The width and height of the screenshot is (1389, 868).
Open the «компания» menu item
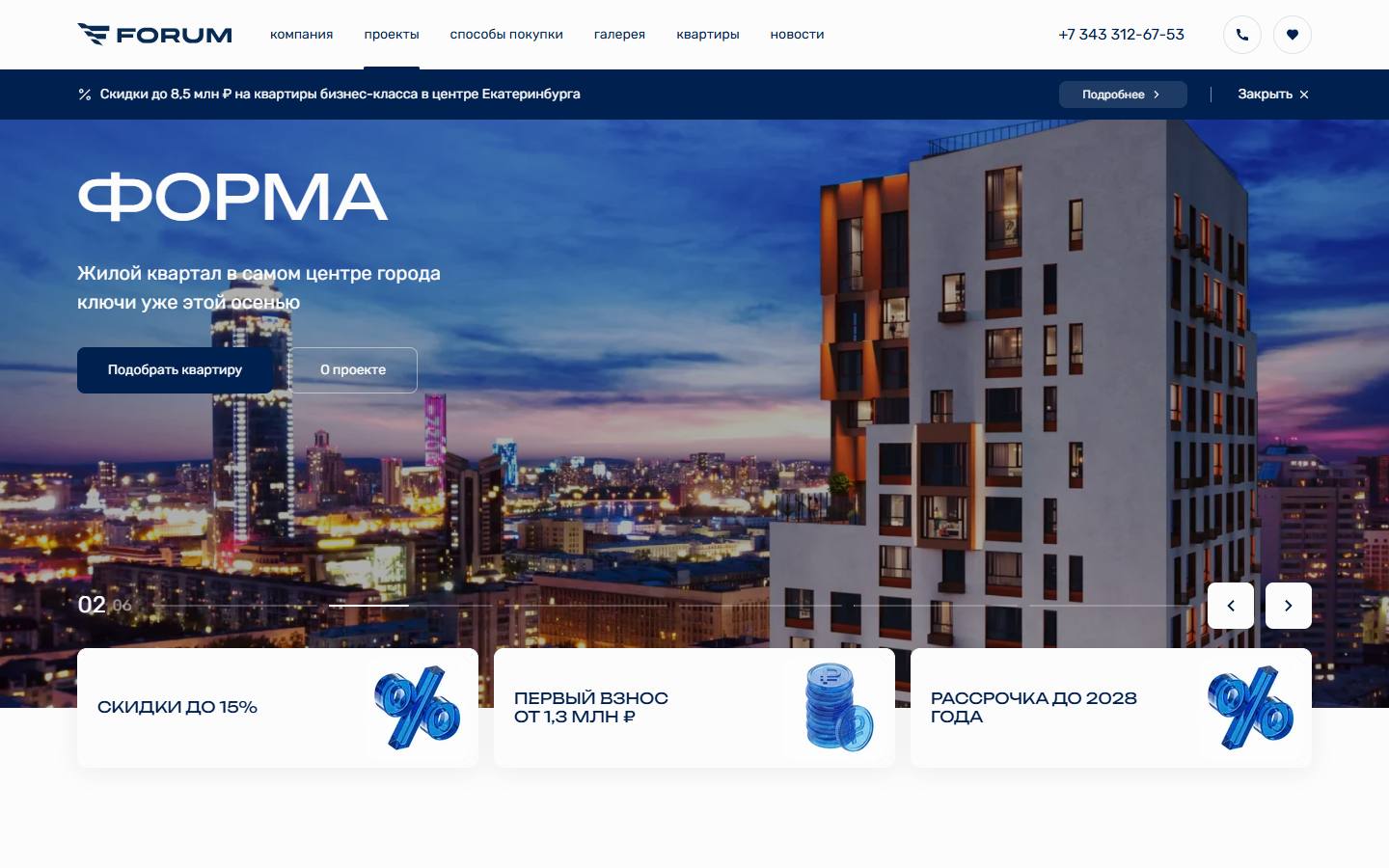pos(301,35)
